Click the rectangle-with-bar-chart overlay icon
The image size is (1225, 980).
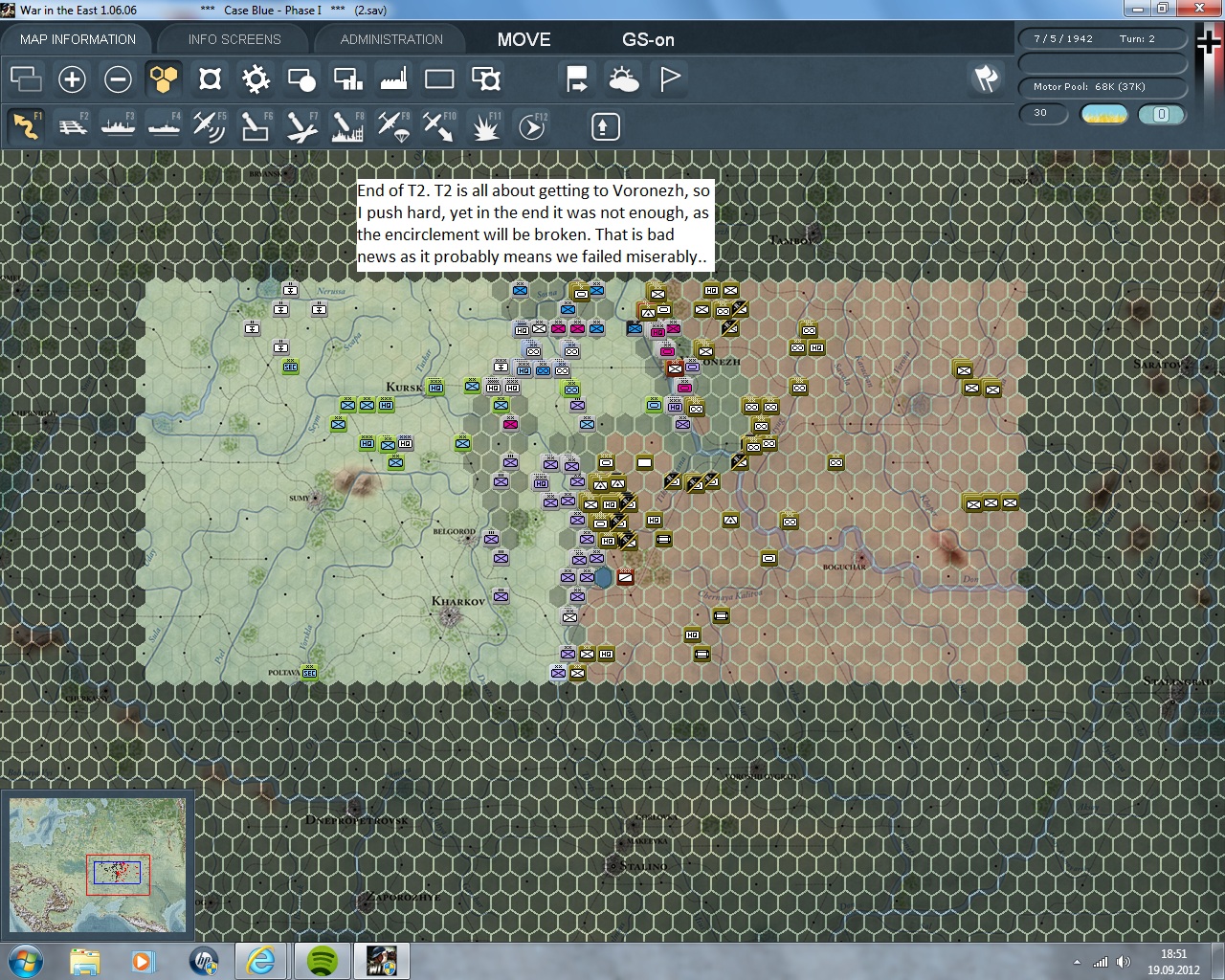[x=347, y=79]
